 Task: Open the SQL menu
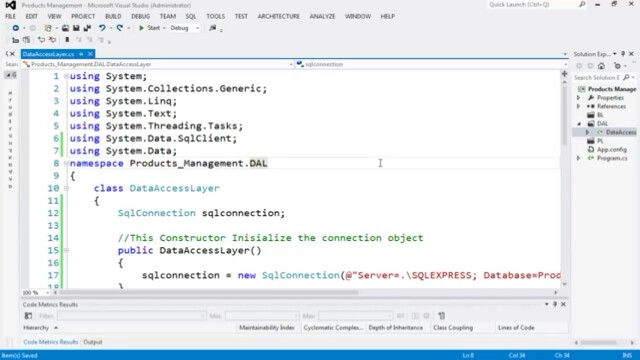click(191, 16)
